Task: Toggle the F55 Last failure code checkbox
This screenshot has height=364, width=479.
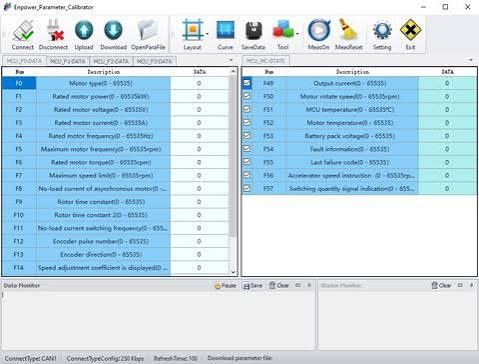Action: coord(247,162)
